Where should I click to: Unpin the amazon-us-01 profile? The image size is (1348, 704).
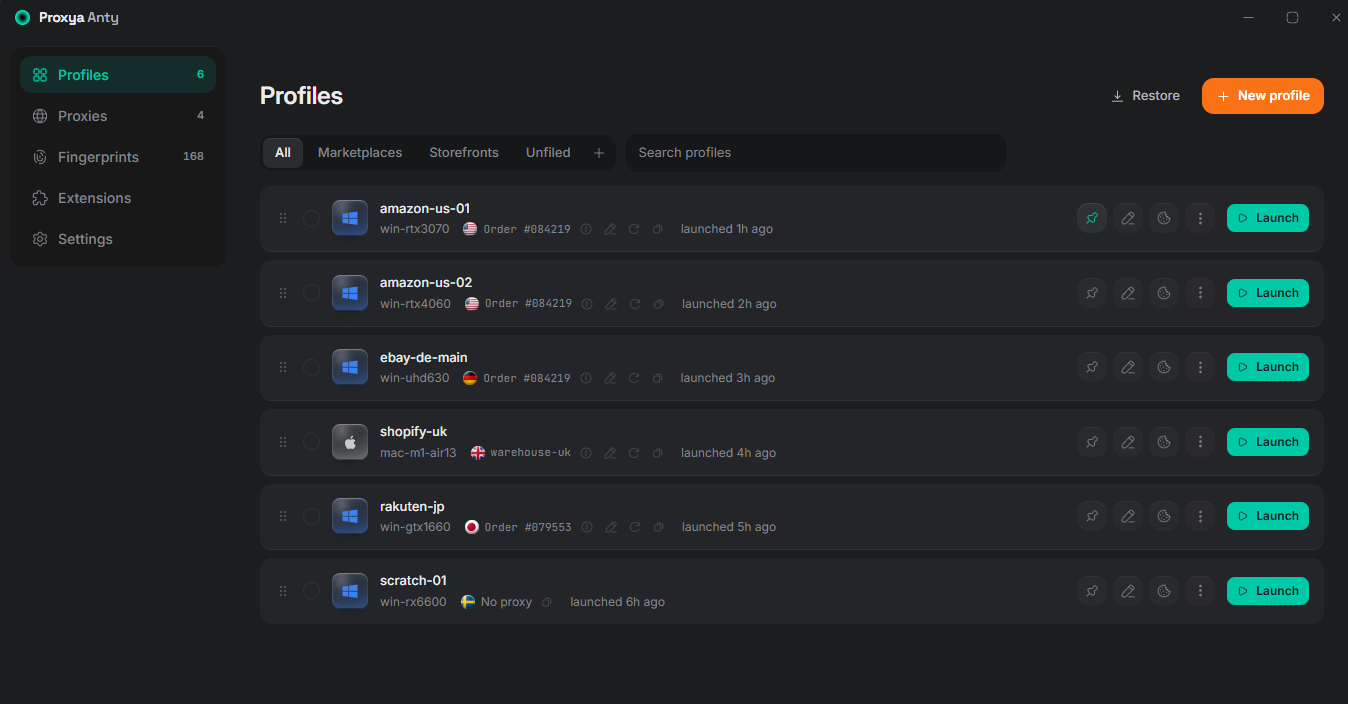(x=1092, y=218)
